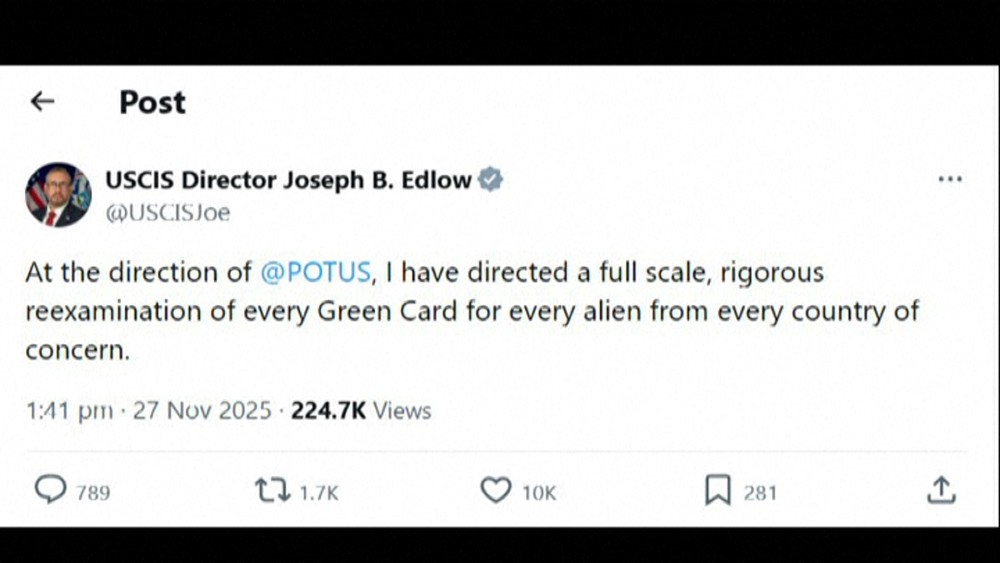Click the blue verified badge
The width and height of the screenshot is (1000, 563).
pos(490,180)
